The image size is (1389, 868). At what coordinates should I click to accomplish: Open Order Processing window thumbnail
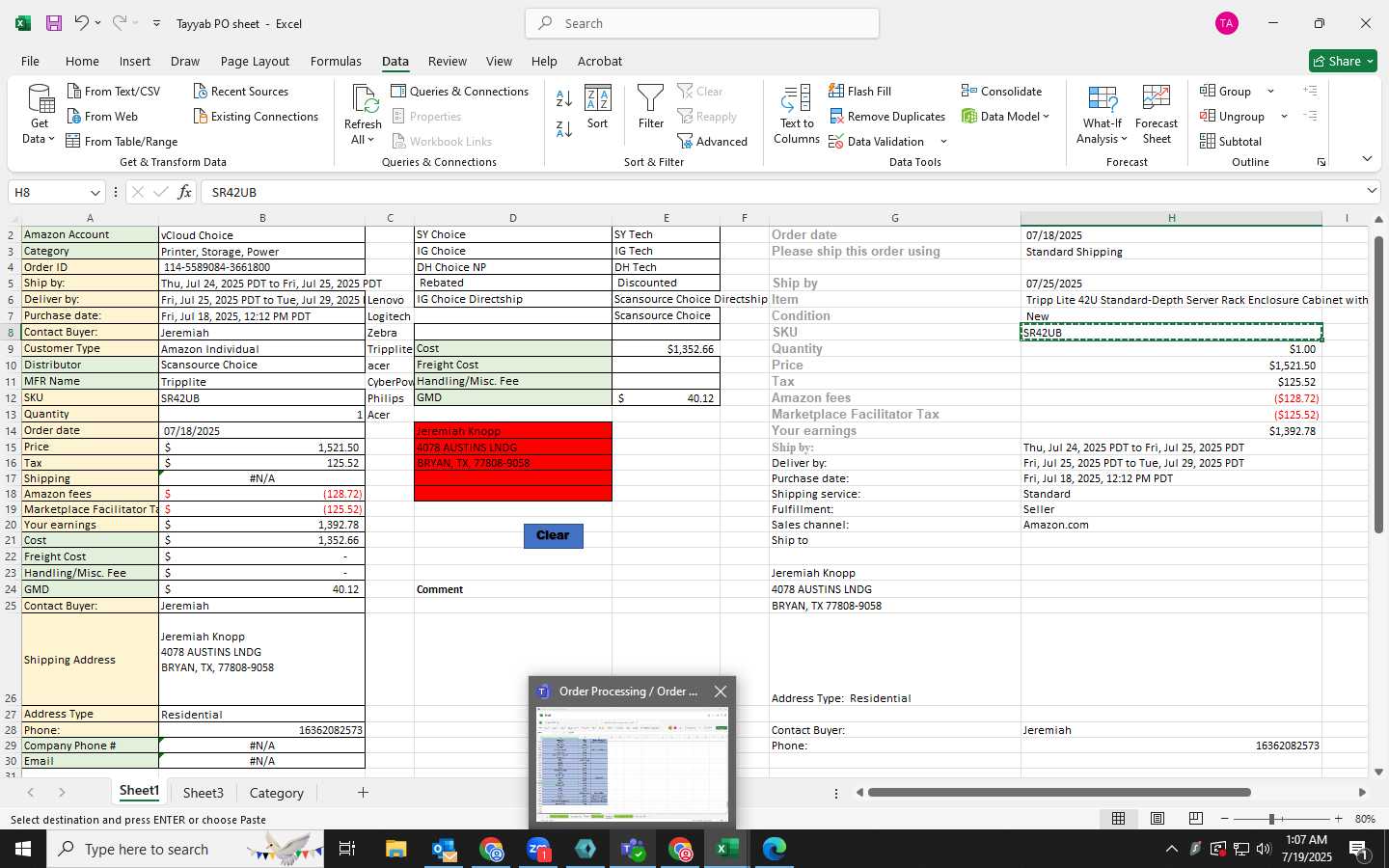[632, 764]
